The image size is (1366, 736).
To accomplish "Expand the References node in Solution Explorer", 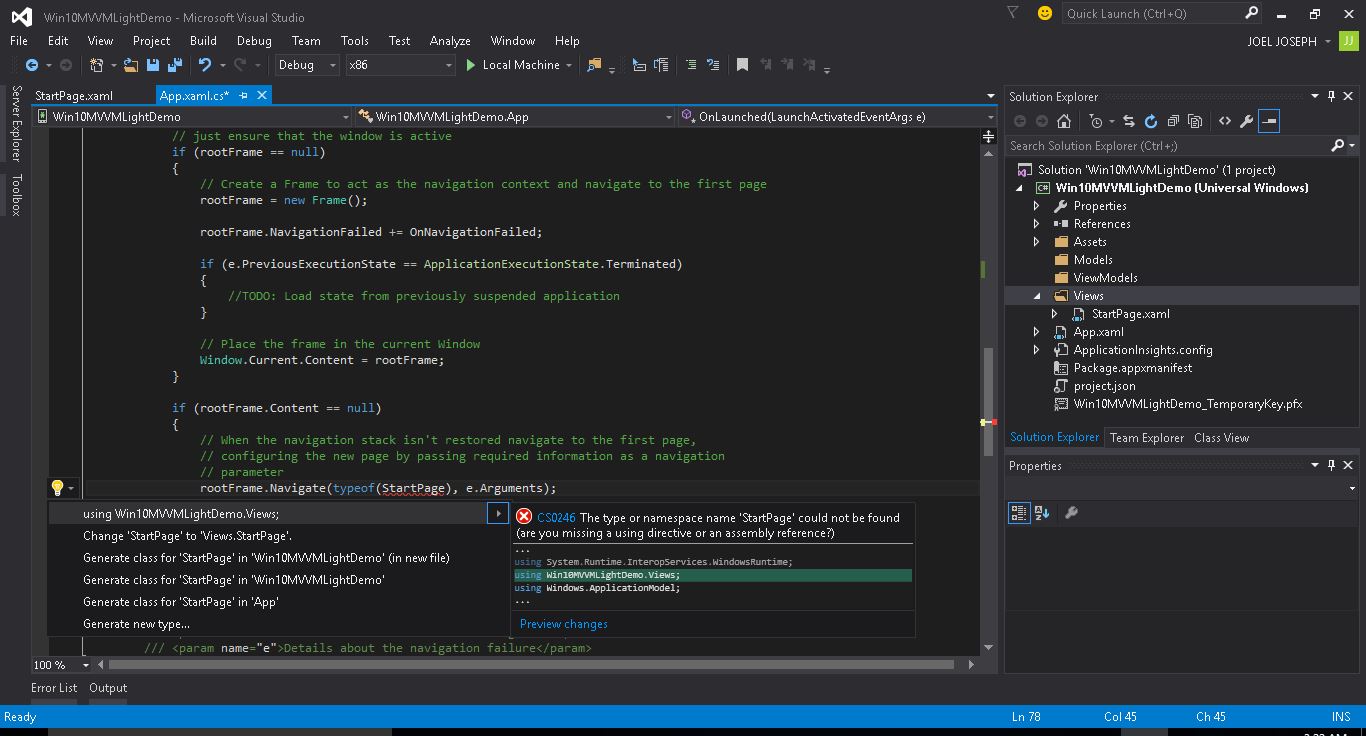I will click(1037, 224).
